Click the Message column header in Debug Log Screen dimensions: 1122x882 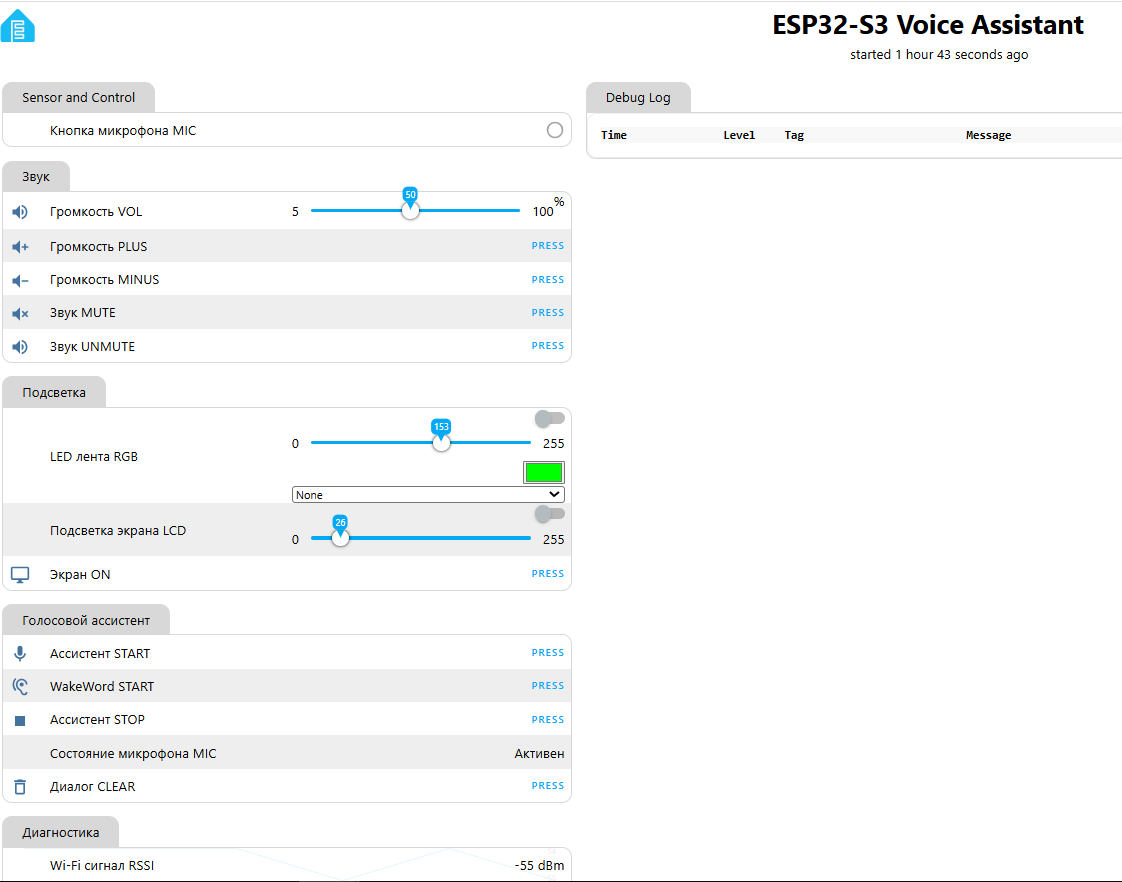coord(988,135)
